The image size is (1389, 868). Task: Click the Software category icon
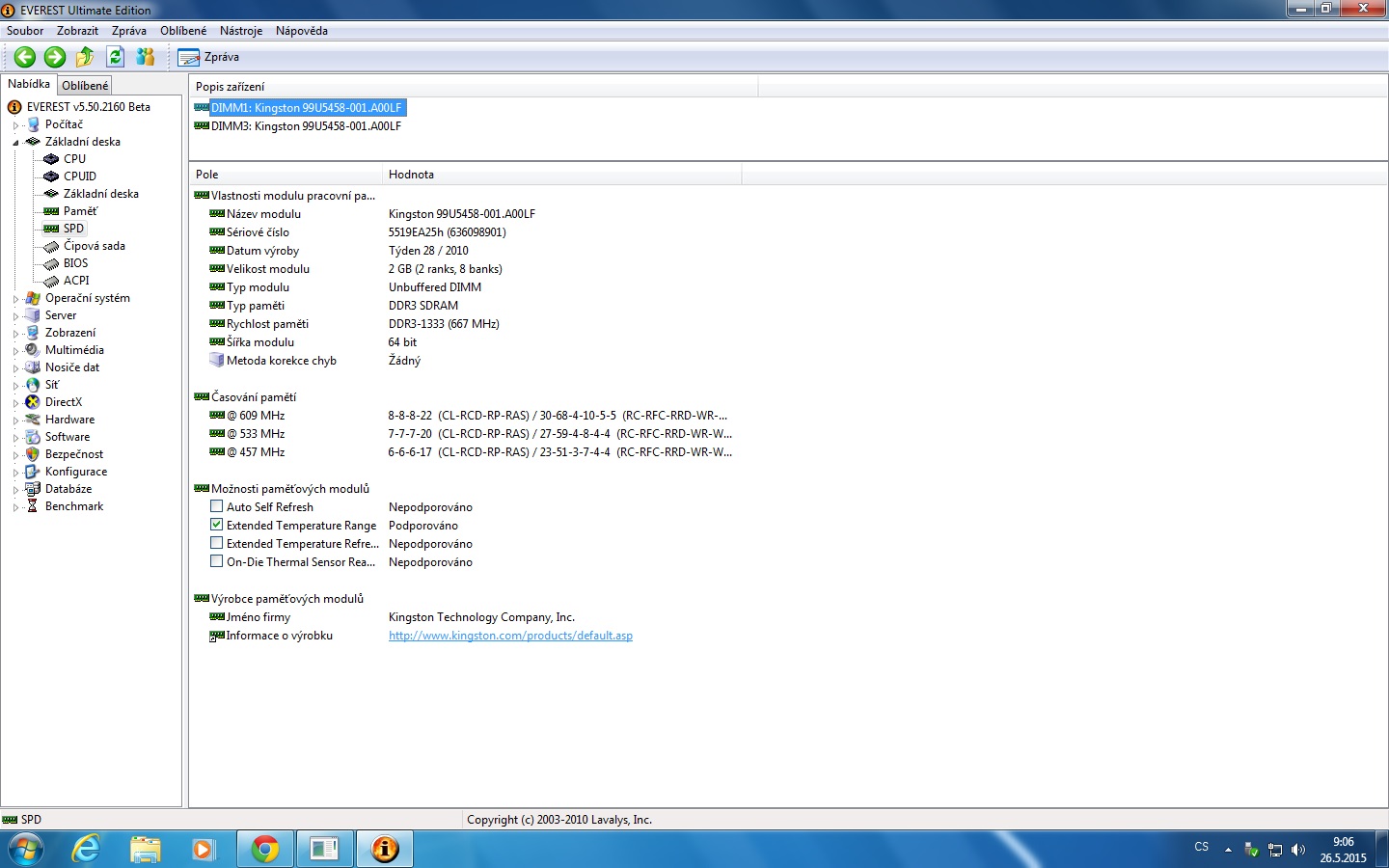pos(33,437)
